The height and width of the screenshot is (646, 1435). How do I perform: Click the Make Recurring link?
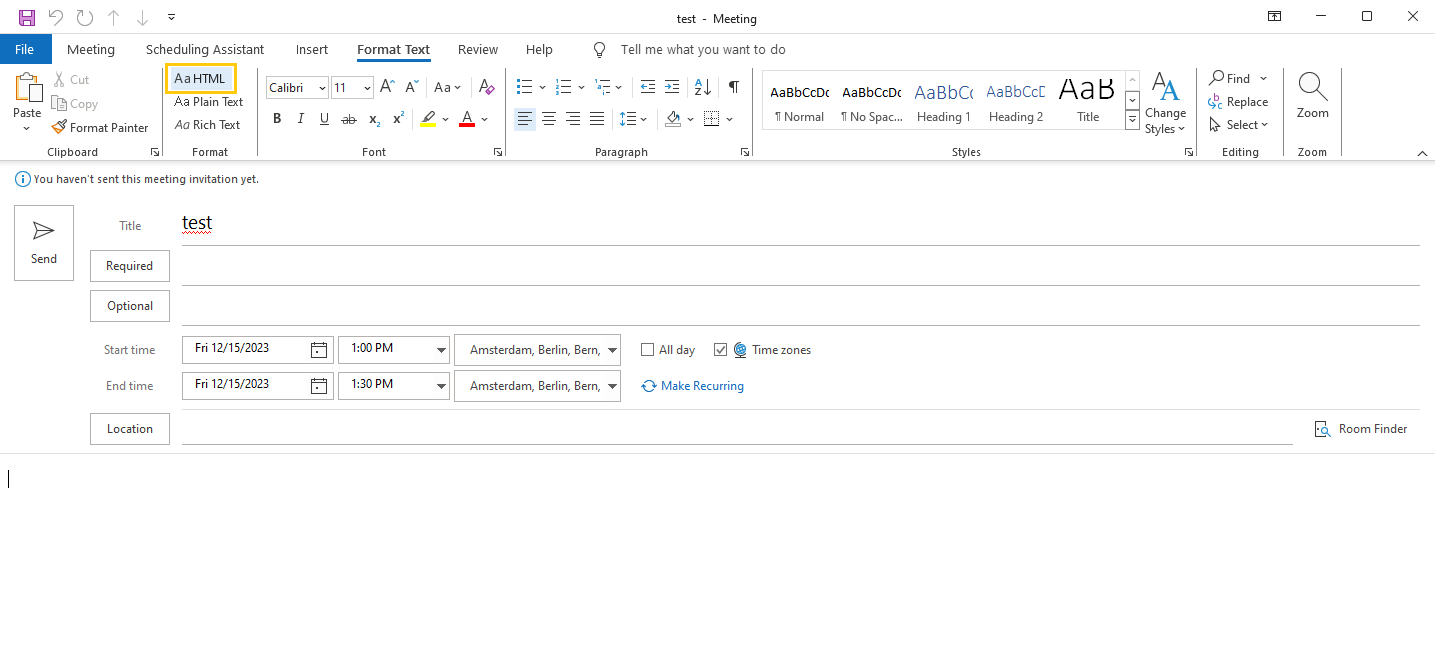click(701, 386)
